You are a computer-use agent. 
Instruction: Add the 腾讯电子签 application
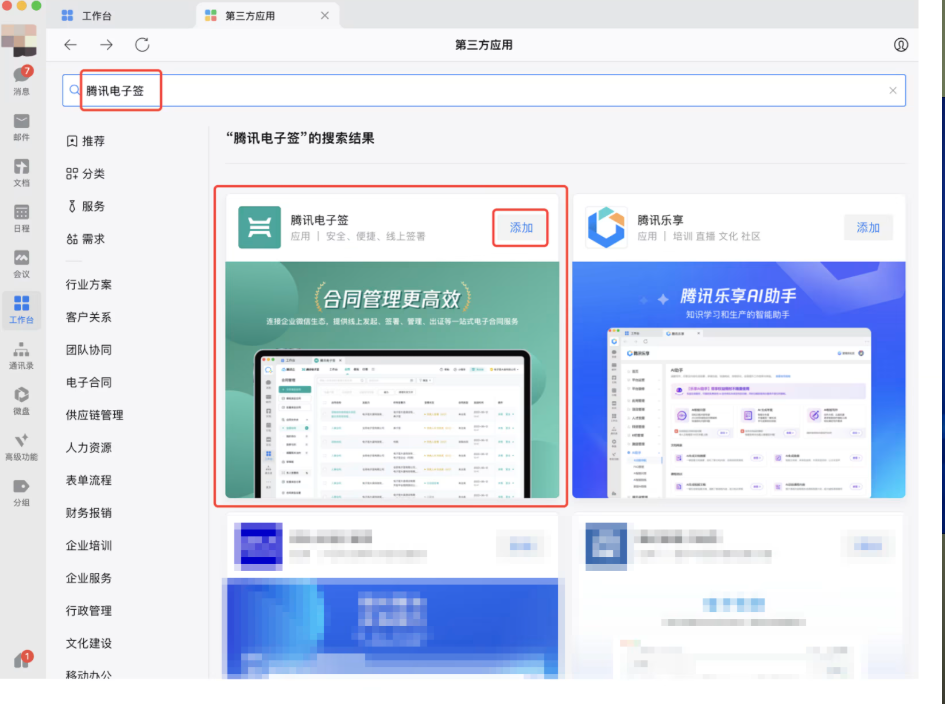pyautogui.click(x=521, y=228)
